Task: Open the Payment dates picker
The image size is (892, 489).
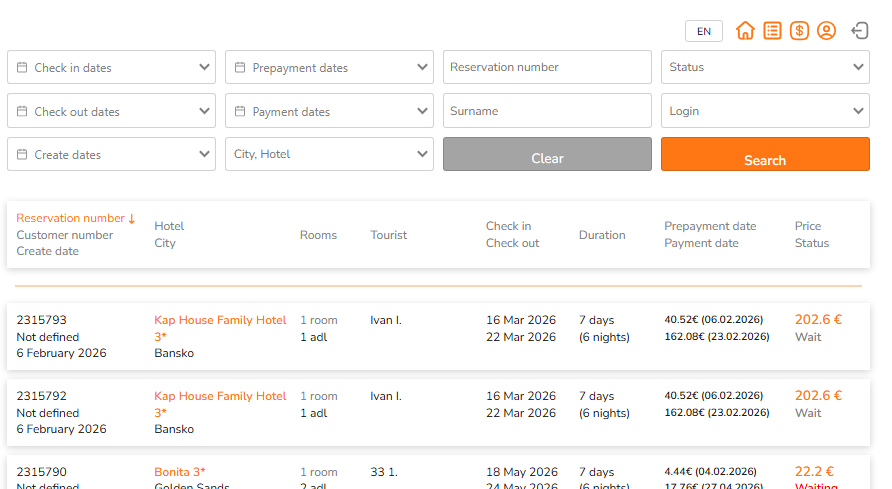Action: tap(329, 111)
